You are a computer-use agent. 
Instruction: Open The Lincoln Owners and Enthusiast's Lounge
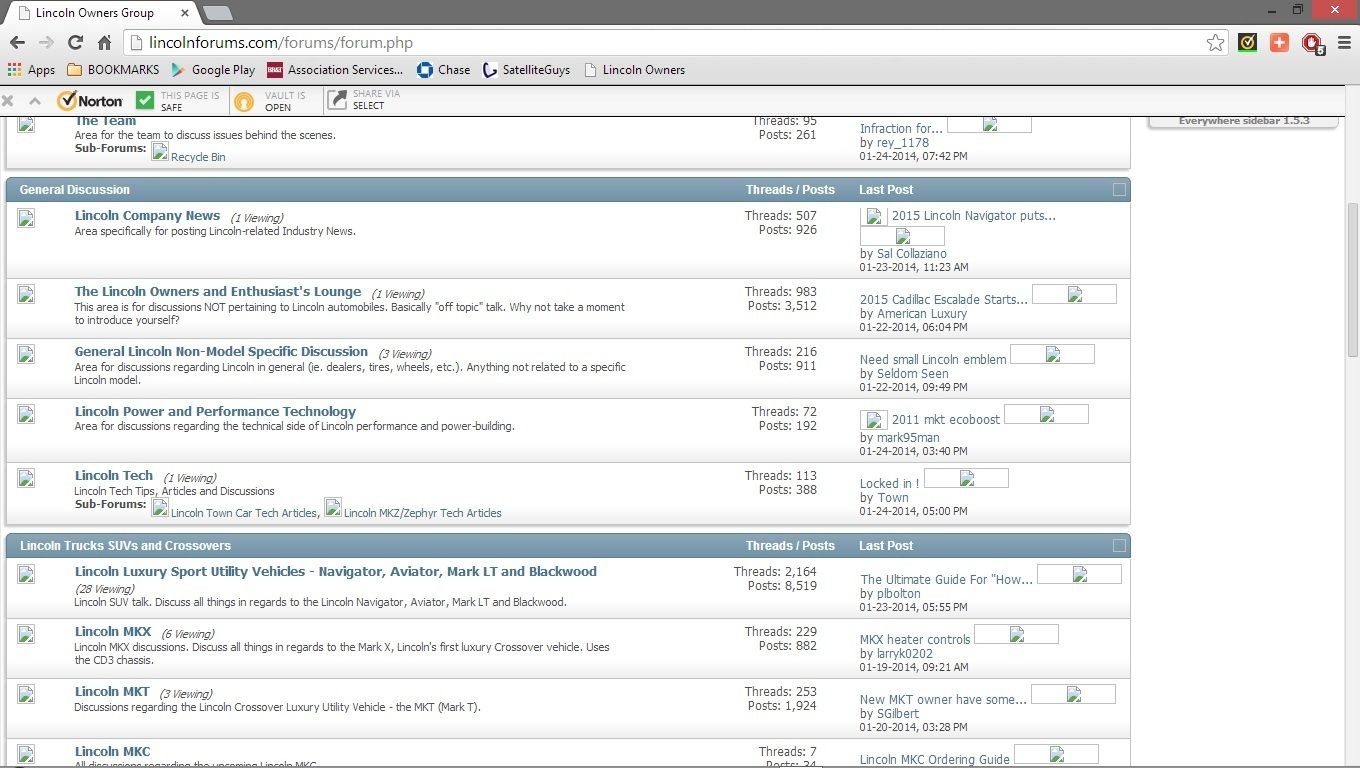218,291
